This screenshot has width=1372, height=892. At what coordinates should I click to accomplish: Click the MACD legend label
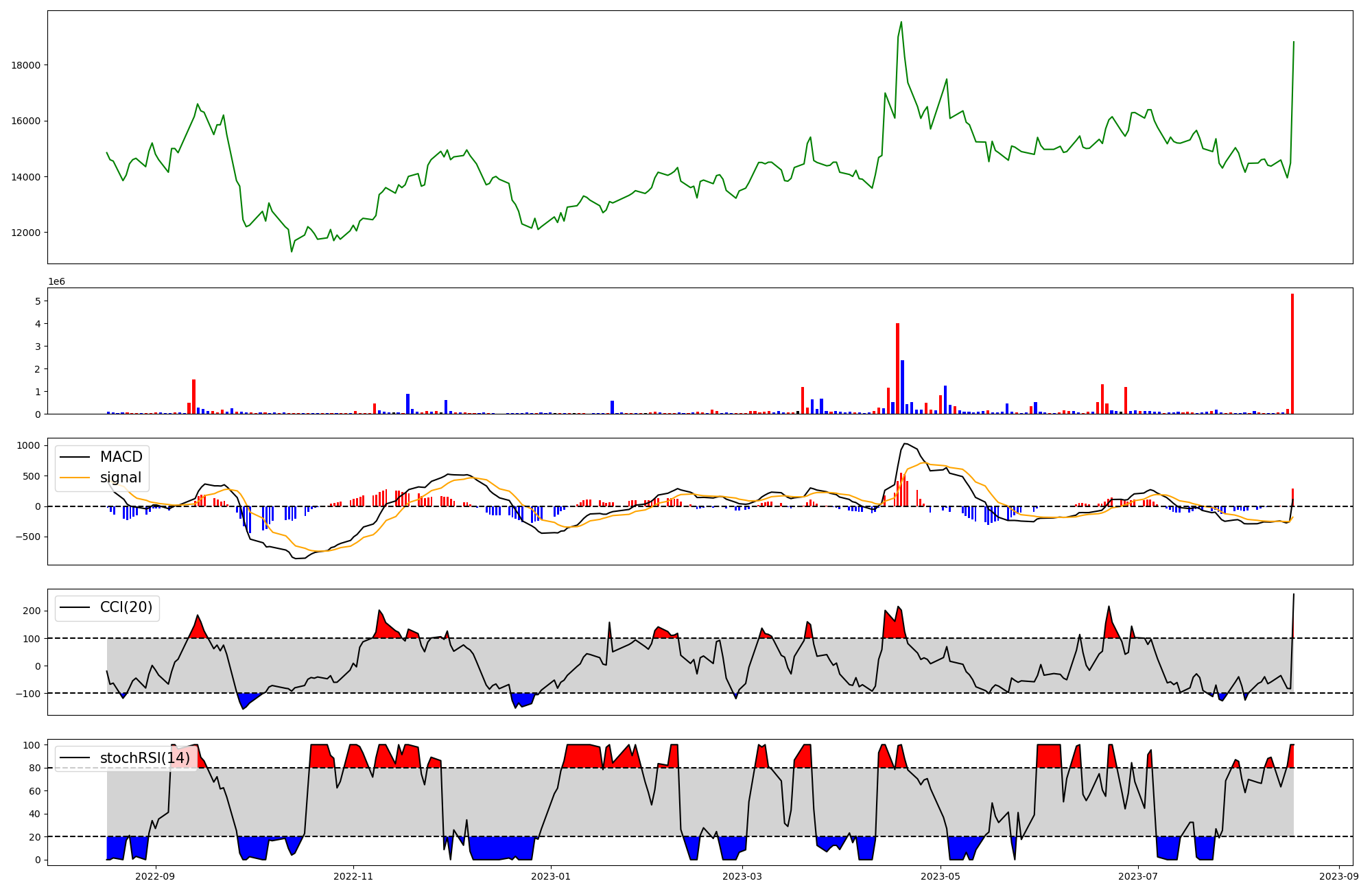click(121, 457)
